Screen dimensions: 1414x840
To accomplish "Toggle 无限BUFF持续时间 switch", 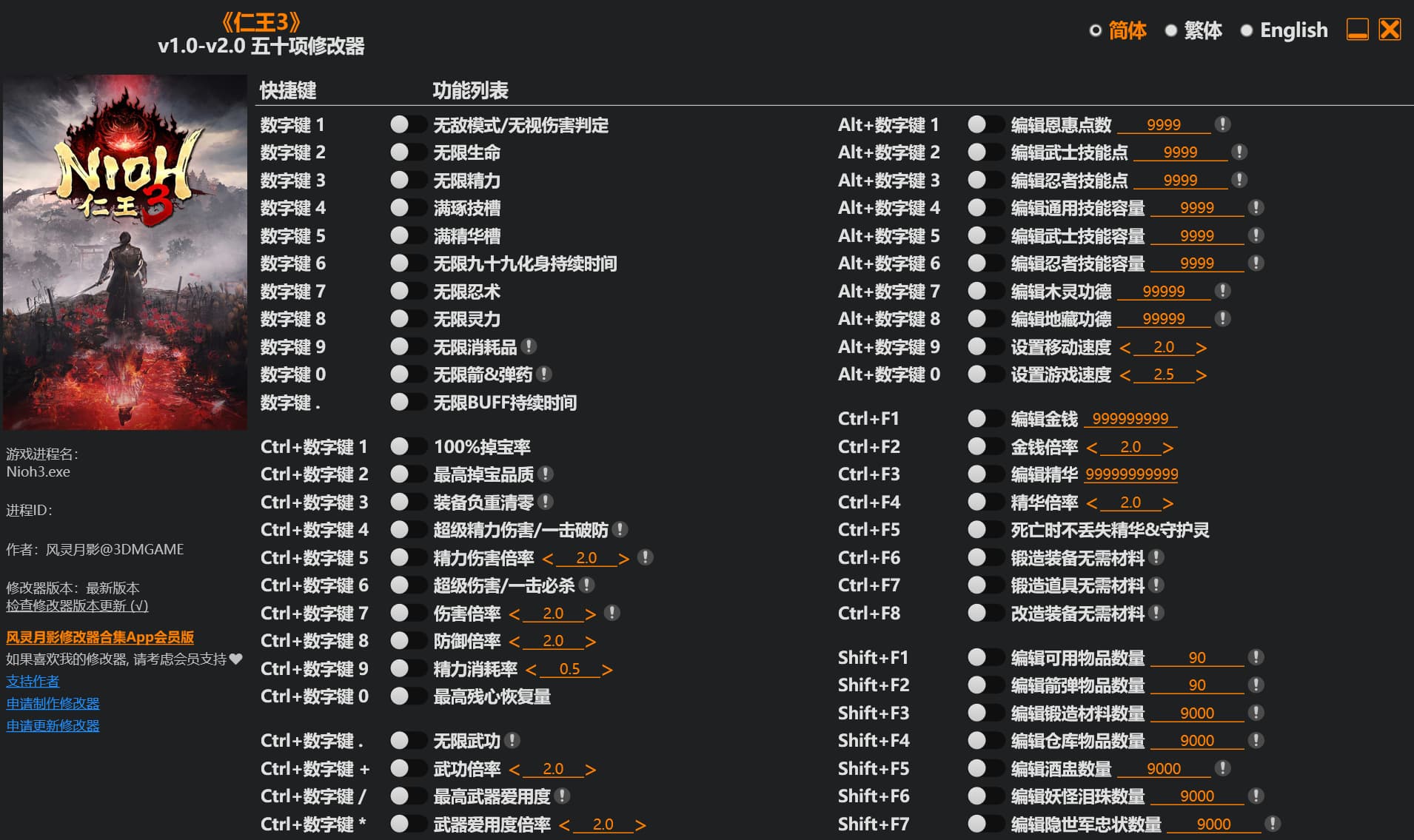I will tap(408, 402).
